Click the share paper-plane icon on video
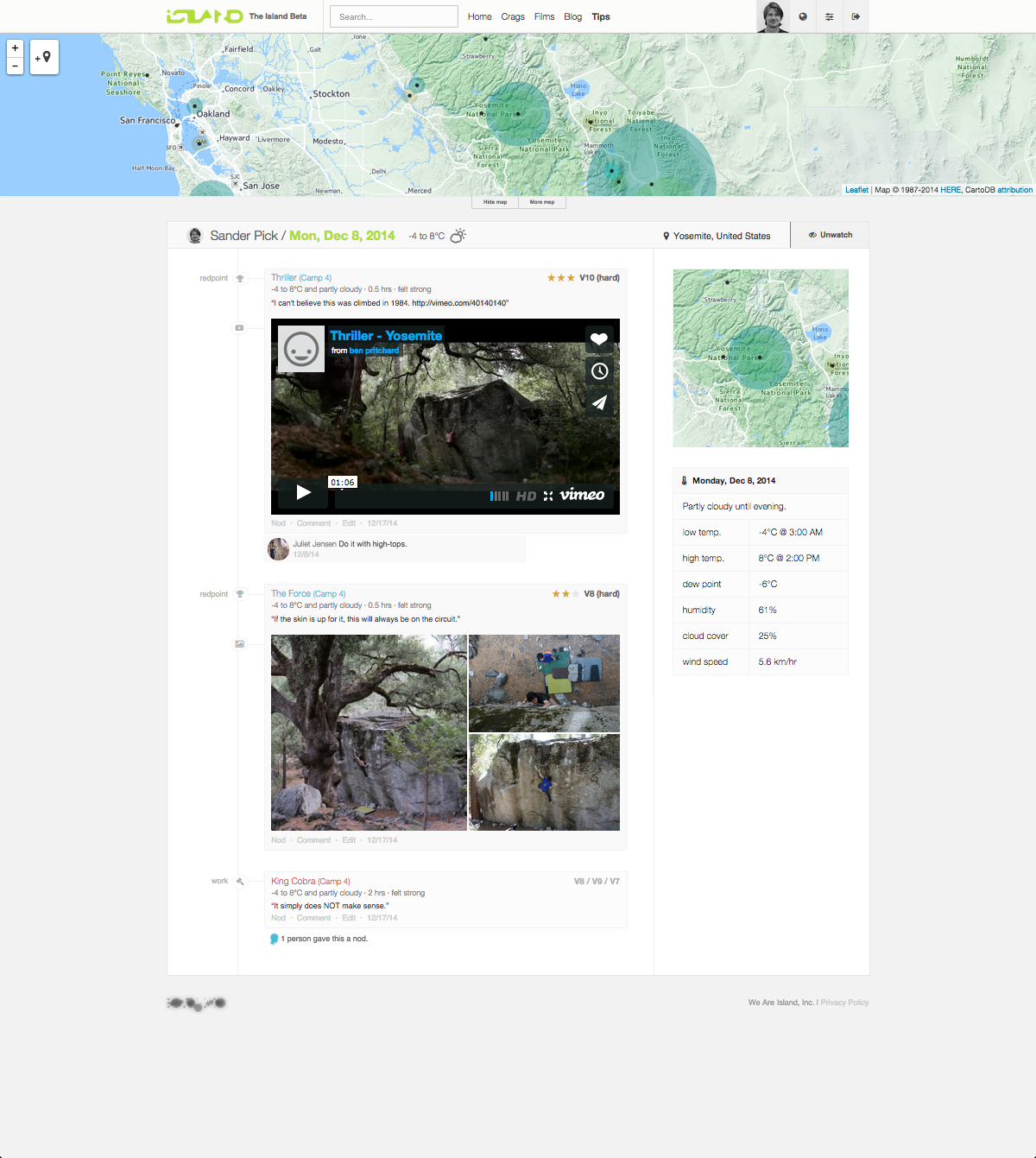The height and width of the screenshot is (1158, 1036). click(x=599, y=402)
